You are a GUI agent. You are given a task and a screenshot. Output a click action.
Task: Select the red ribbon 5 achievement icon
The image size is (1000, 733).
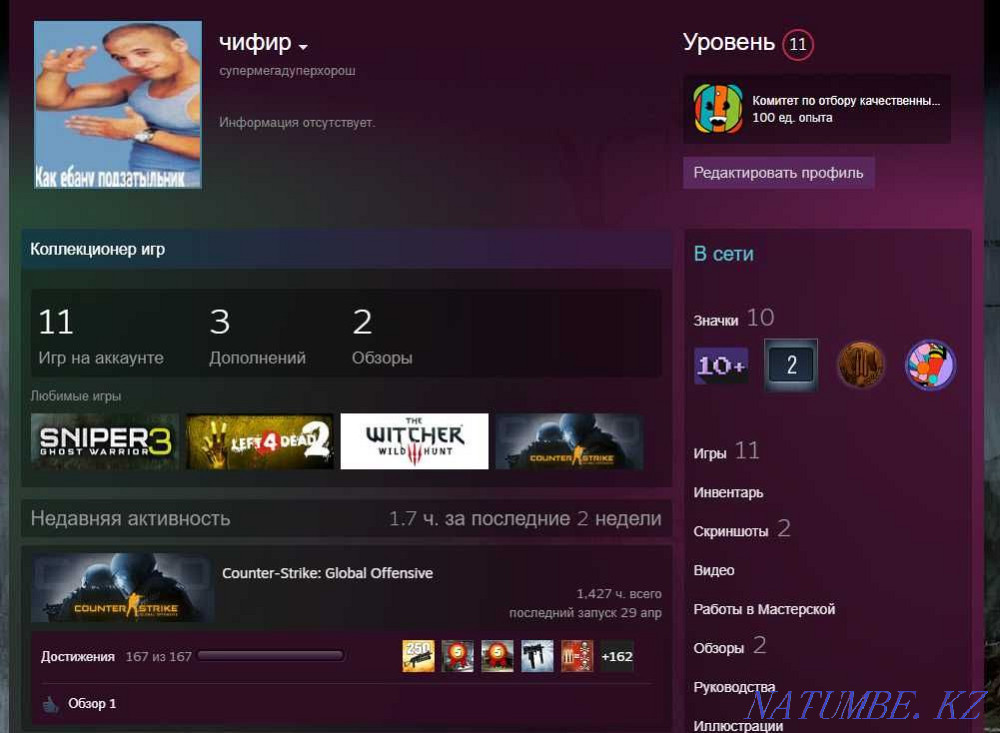pos(457,656)
